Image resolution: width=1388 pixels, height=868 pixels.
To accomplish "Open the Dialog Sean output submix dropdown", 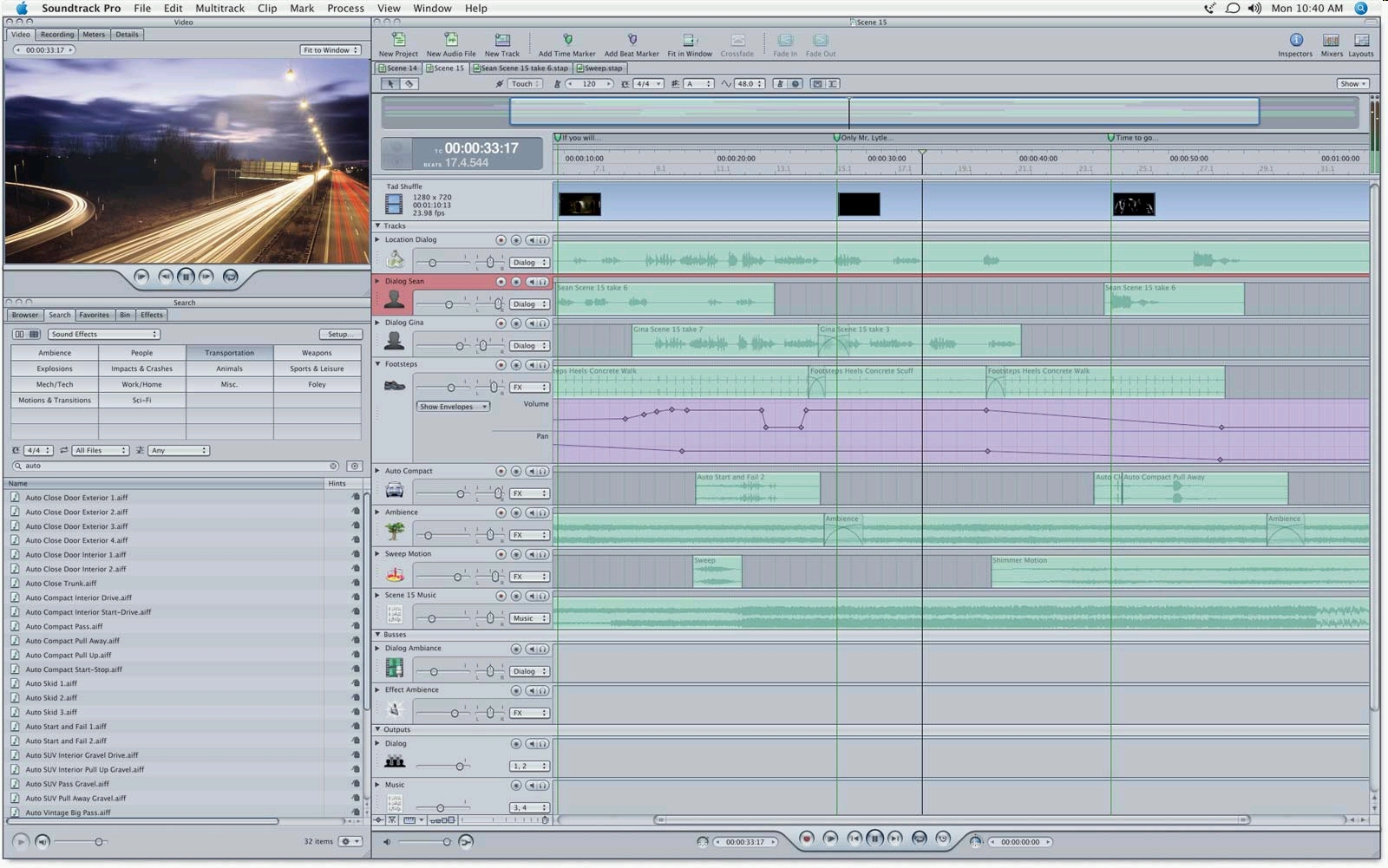I will coord(529,304).
